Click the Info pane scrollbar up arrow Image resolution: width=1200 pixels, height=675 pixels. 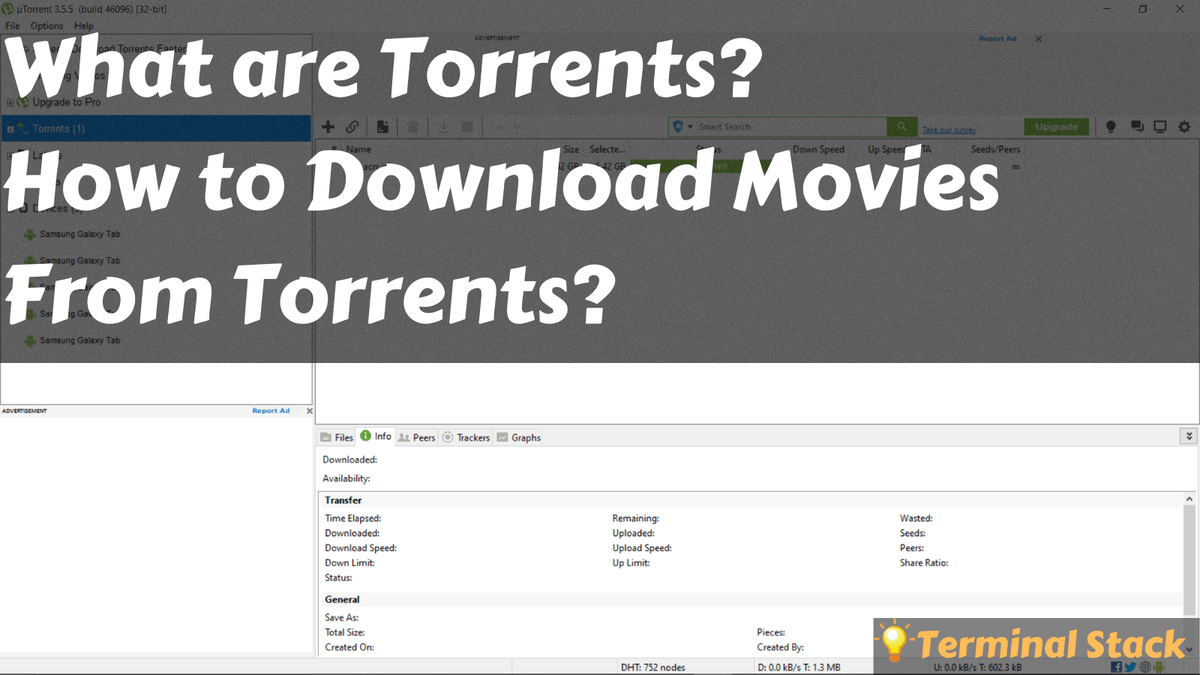click(1189, 498)
